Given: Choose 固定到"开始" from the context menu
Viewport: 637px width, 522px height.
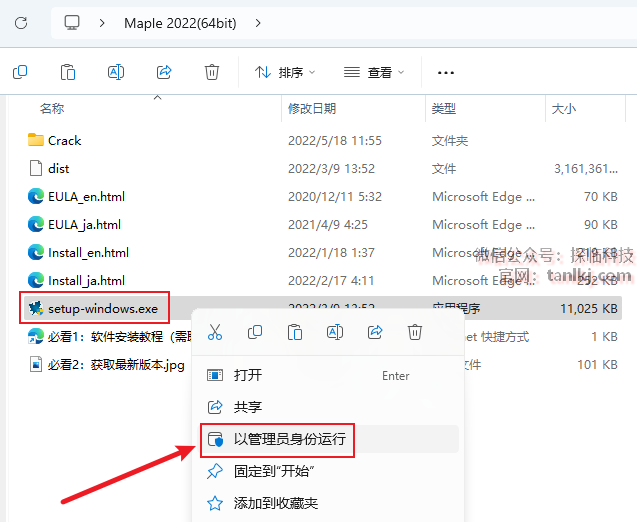Looking at the screenshot, I should click(x=328, y=471).
